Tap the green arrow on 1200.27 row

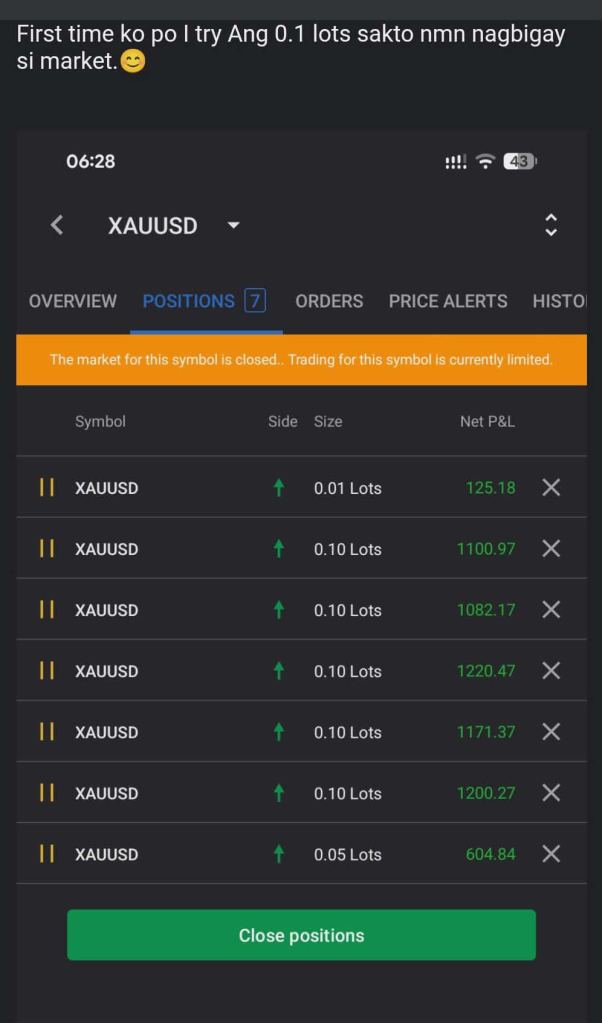coord(279,793)
